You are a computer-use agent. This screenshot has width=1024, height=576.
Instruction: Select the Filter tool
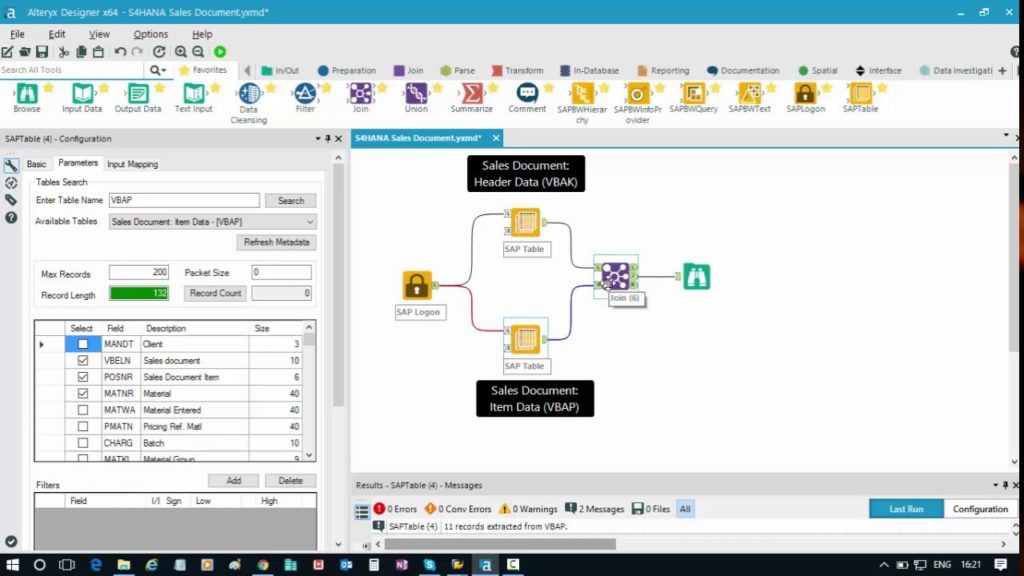(x=305, y=99)
